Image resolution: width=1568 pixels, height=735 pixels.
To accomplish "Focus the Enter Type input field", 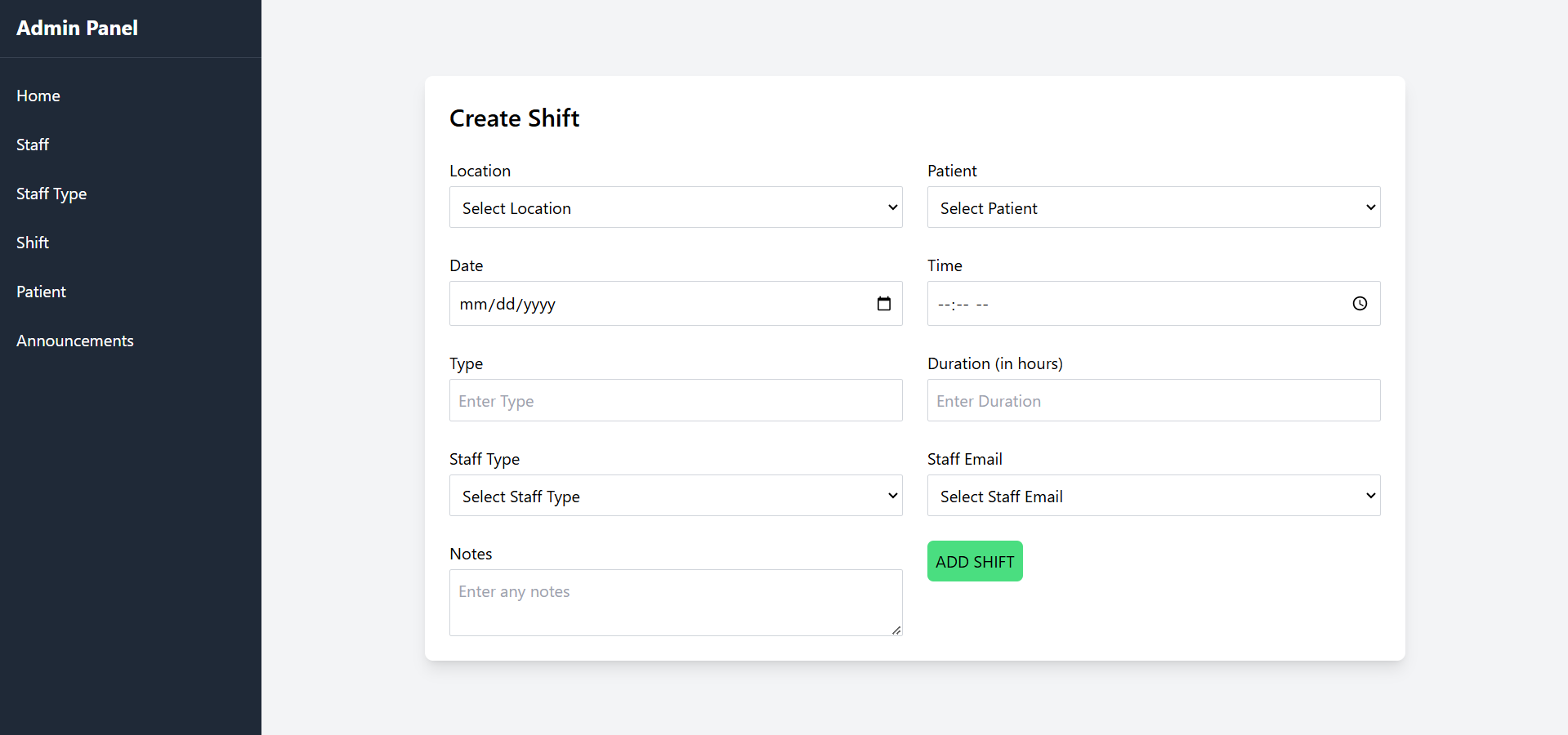I will pyautogui.click(x=675, y=400).
